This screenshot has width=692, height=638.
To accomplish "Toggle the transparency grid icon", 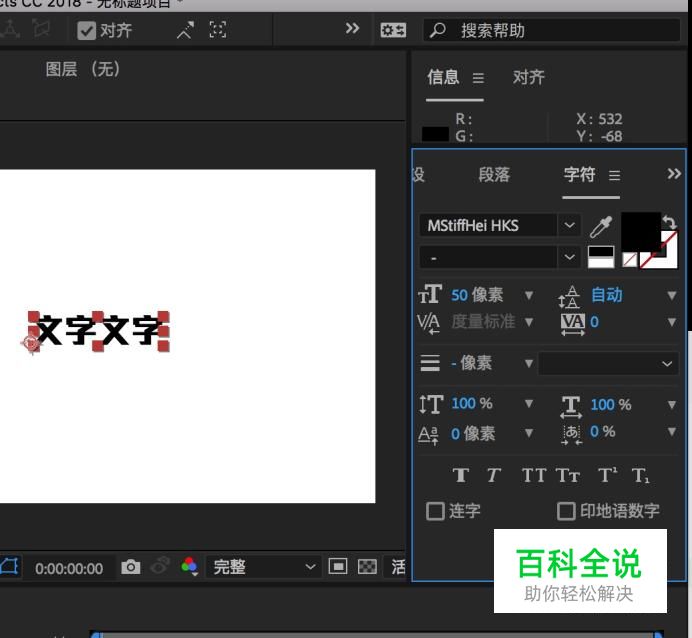I will coord(367,567).
